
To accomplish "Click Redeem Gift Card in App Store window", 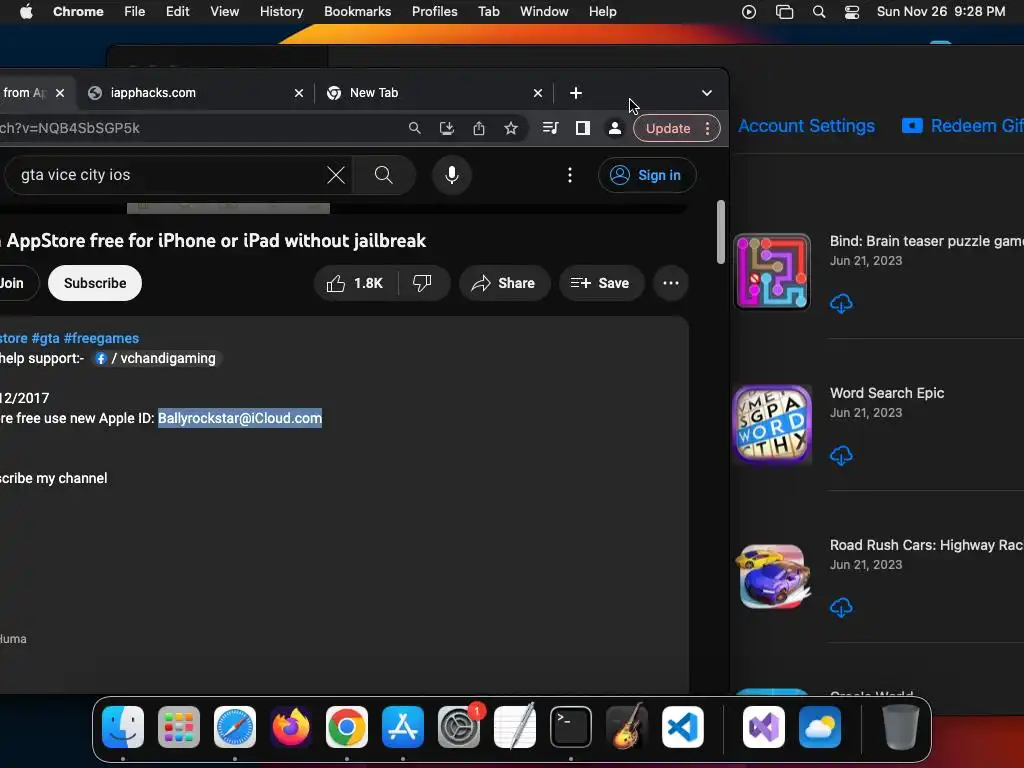I will (963, 126).
